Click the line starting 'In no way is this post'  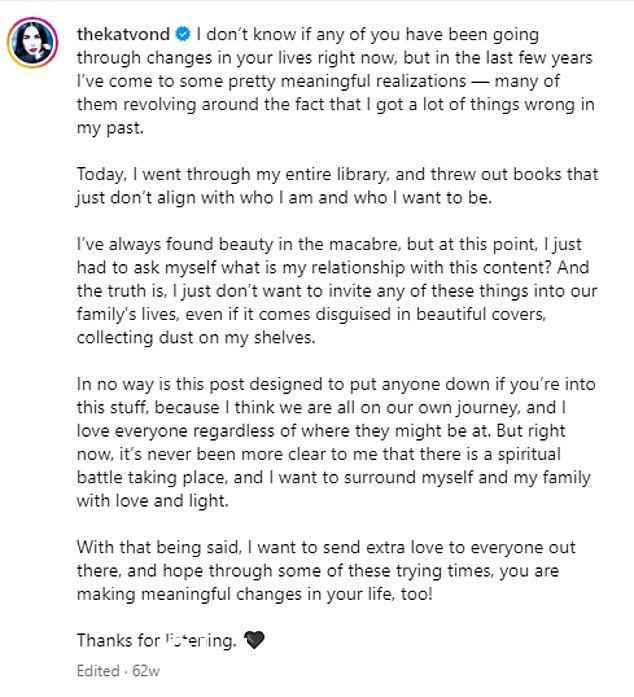pos(336,384)
